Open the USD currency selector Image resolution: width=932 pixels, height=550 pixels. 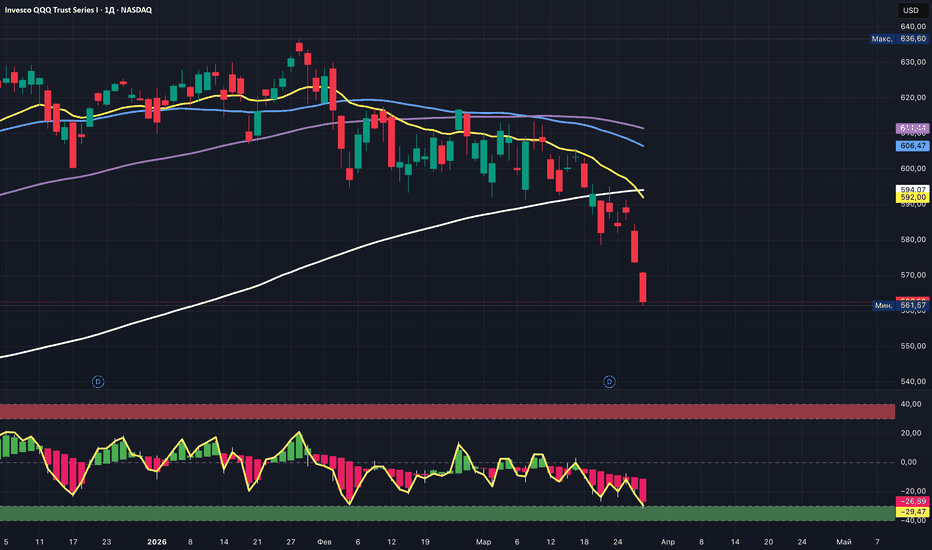[909, 10]
